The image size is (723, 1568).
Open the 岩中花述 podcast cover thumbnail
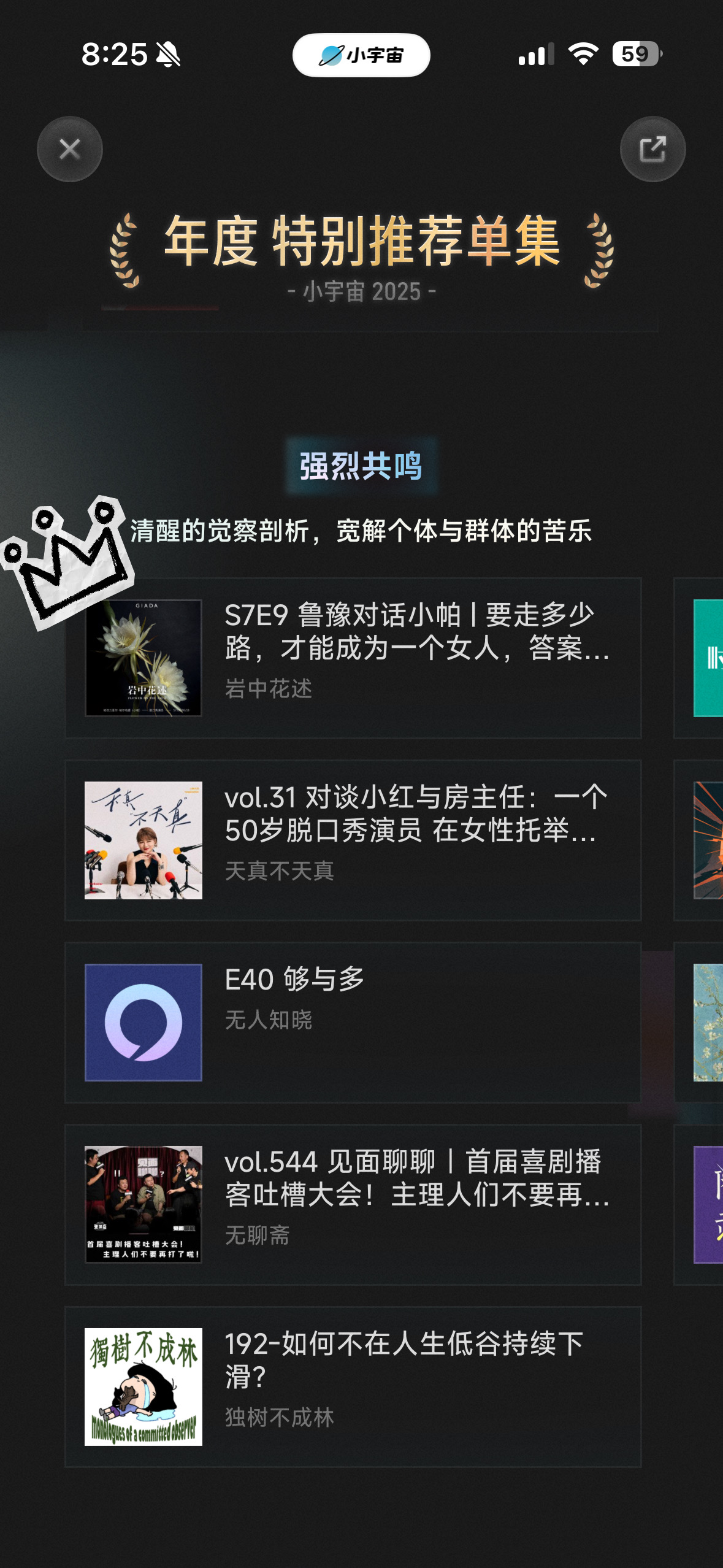143,658
